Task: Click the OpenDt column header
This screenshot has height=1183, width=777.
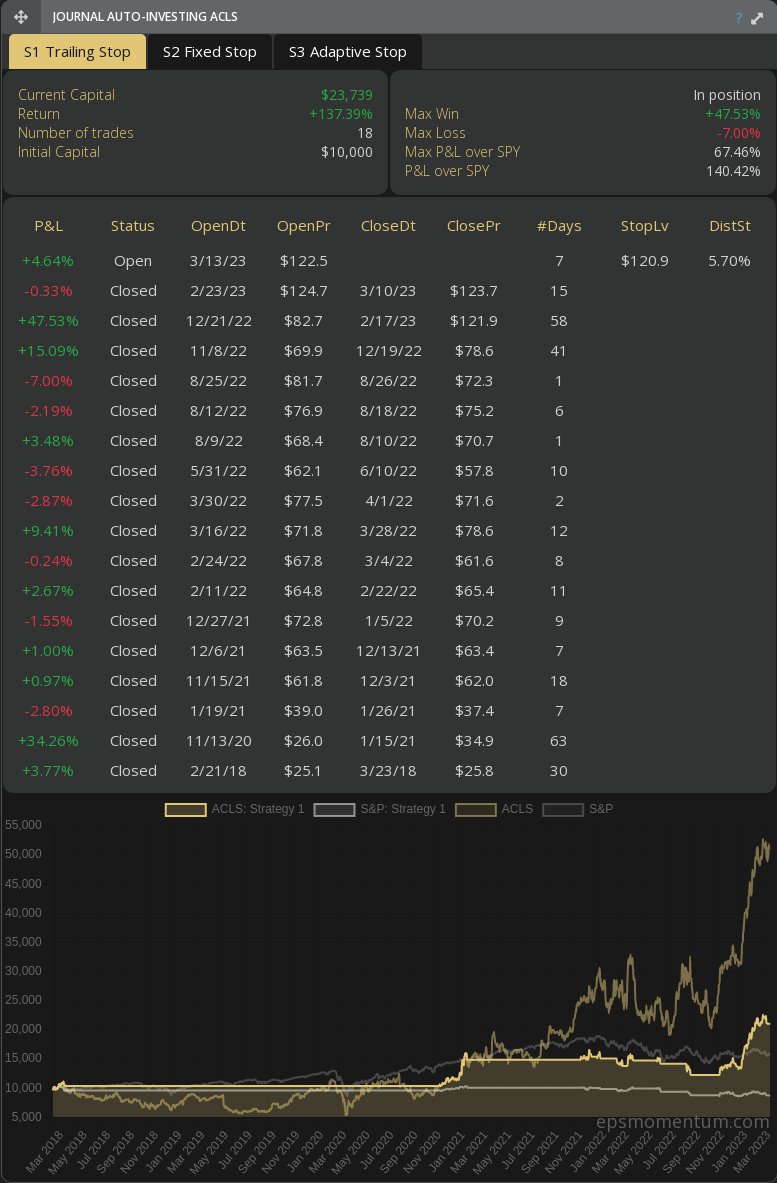Action: (218, 226)
